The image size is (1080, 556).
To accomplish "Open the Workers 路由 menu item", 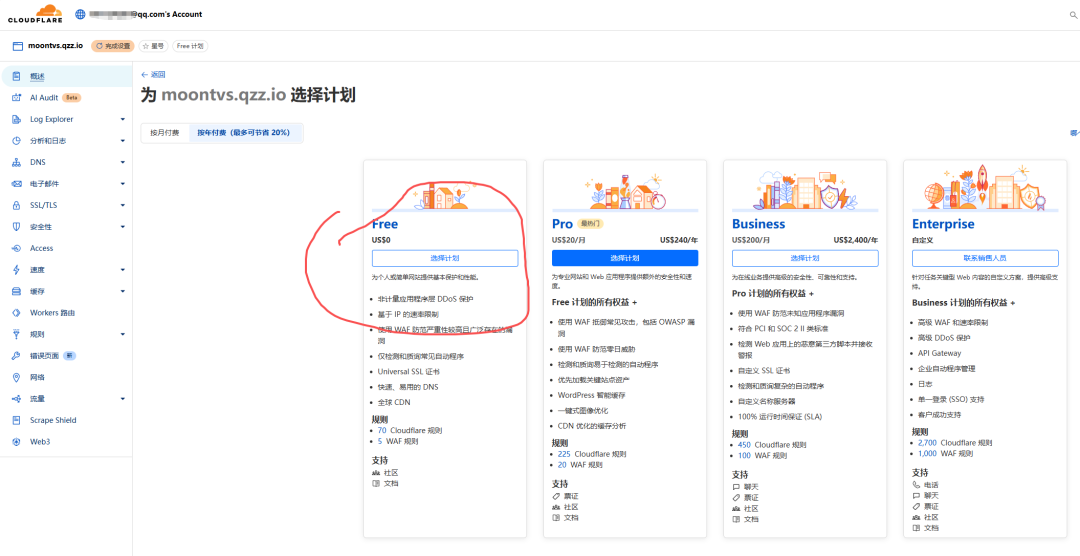I will (52, 313).
